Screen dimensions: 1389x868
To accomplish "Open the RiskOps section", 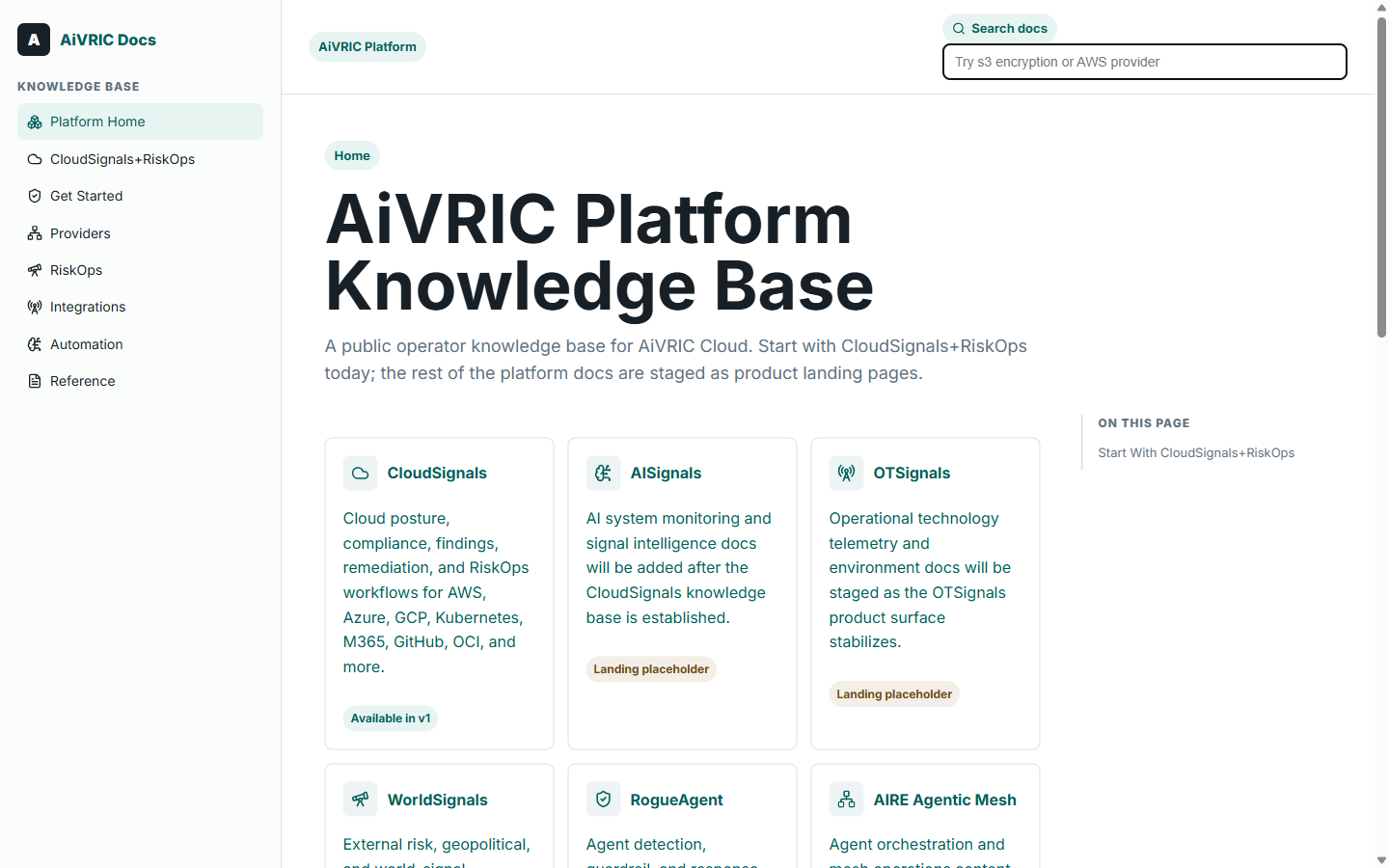I will 140,270.
